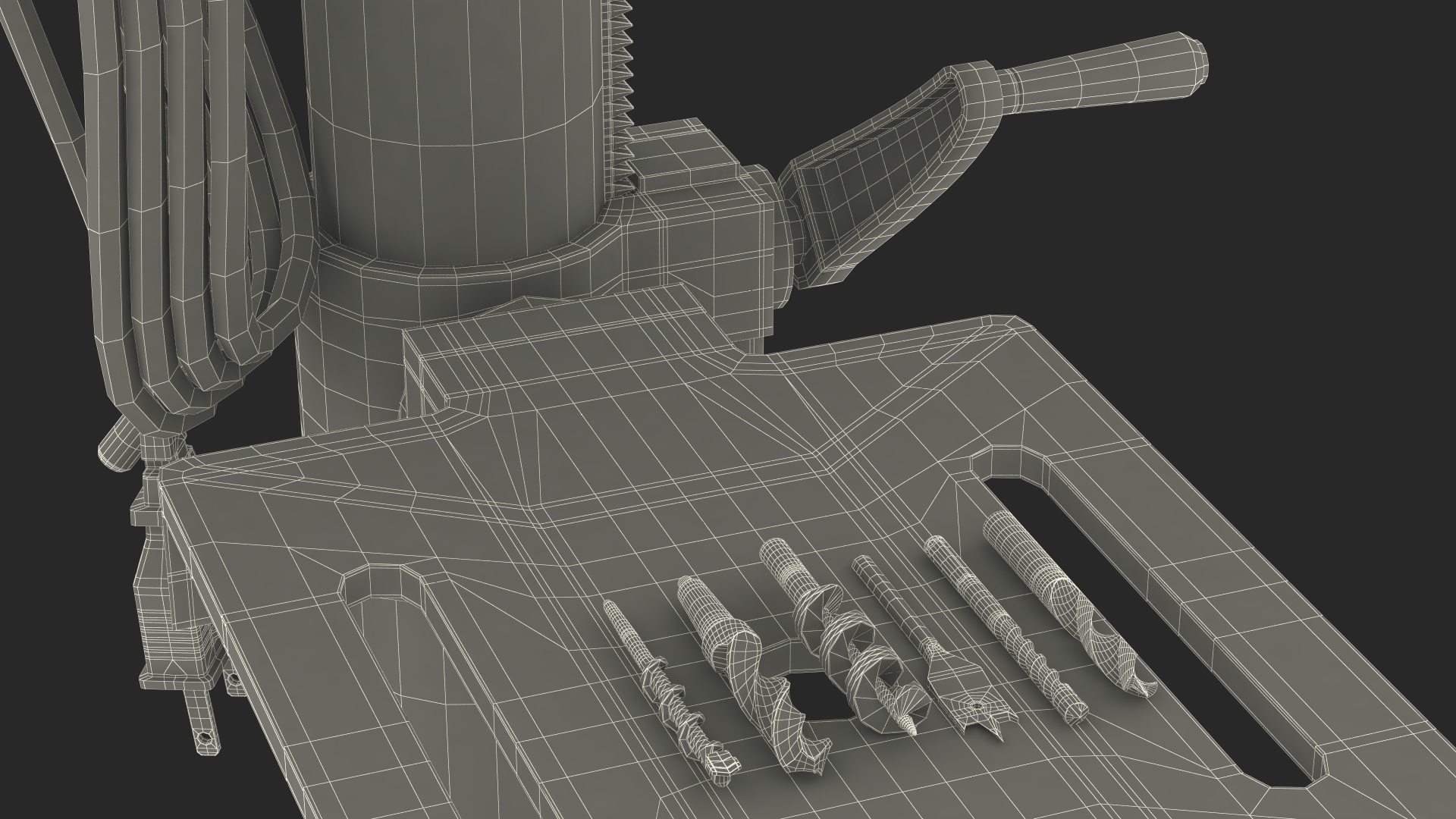This screenshot has width=1456, height=819.
Task: Click the coiled power cable
Action: [x=190, y=227]
